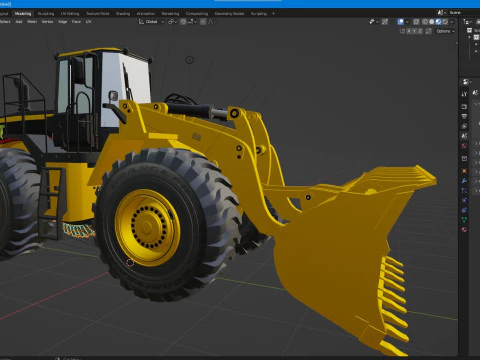480x360 pixels.
Task: Open the UV Editing workspace tab
Action: 70,14
